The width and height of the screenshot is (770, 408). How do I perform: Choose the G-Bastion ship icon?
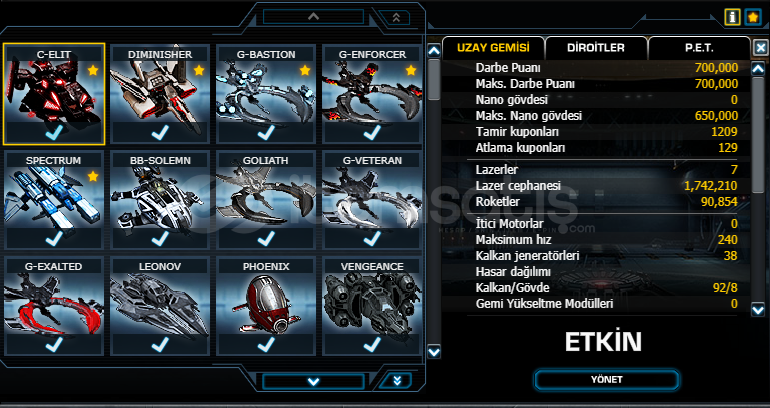pos(266,94)
